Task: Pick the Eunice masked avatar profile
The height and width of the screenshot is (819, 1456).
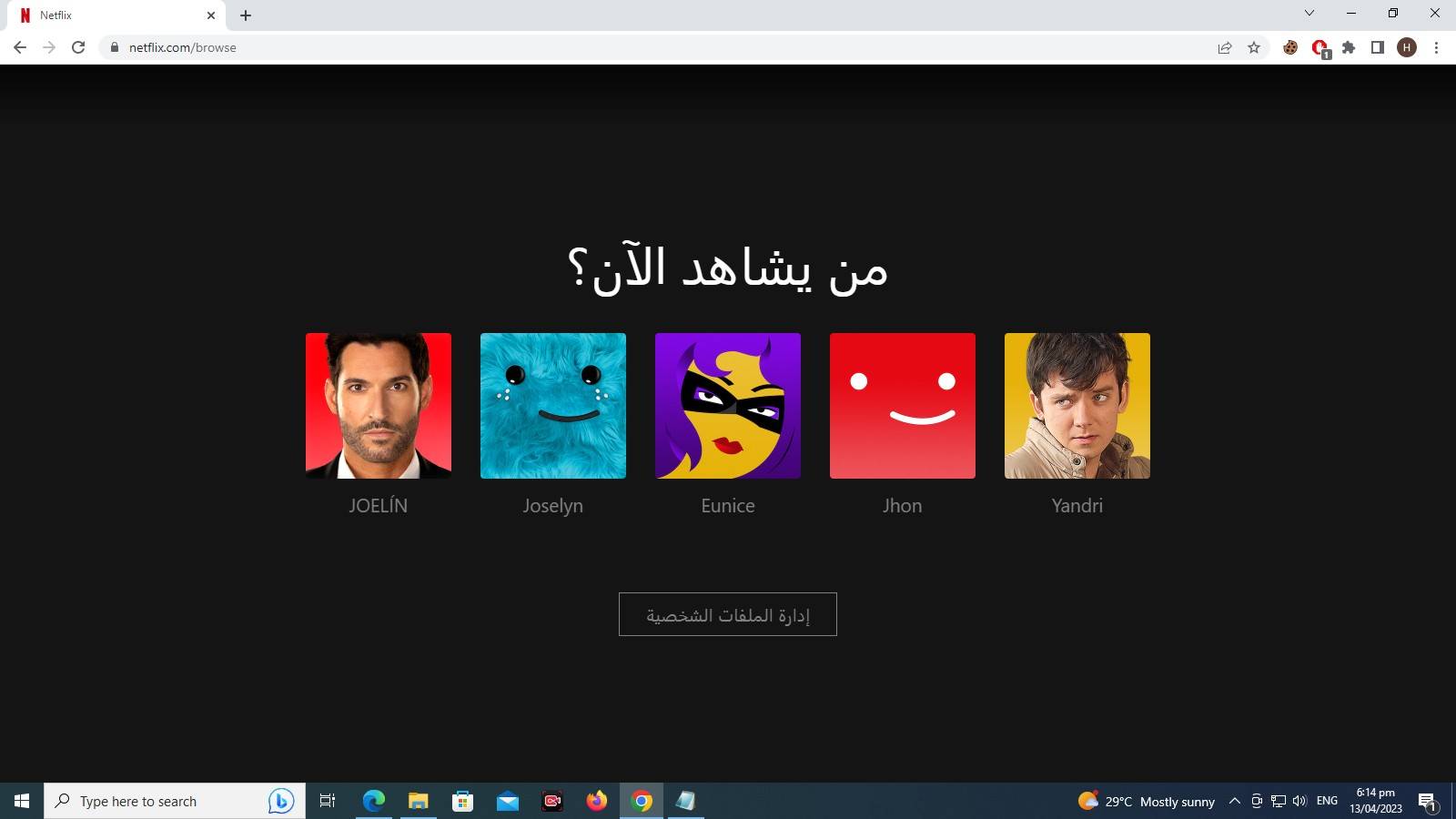Action: 728,406
